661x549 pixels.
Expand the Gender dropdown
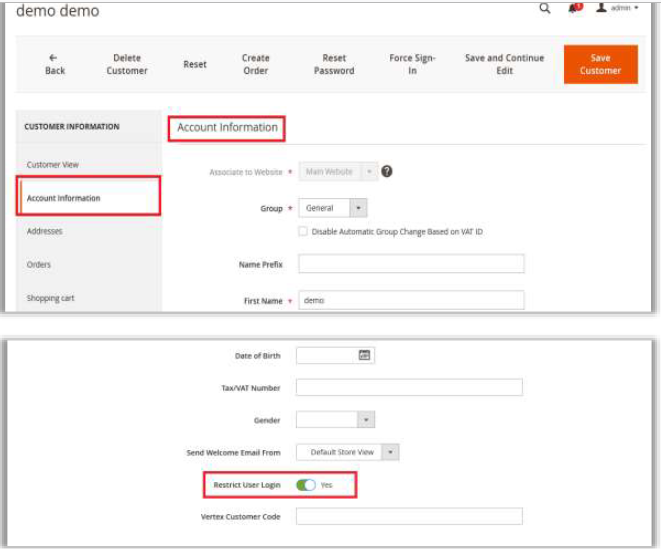335,420
